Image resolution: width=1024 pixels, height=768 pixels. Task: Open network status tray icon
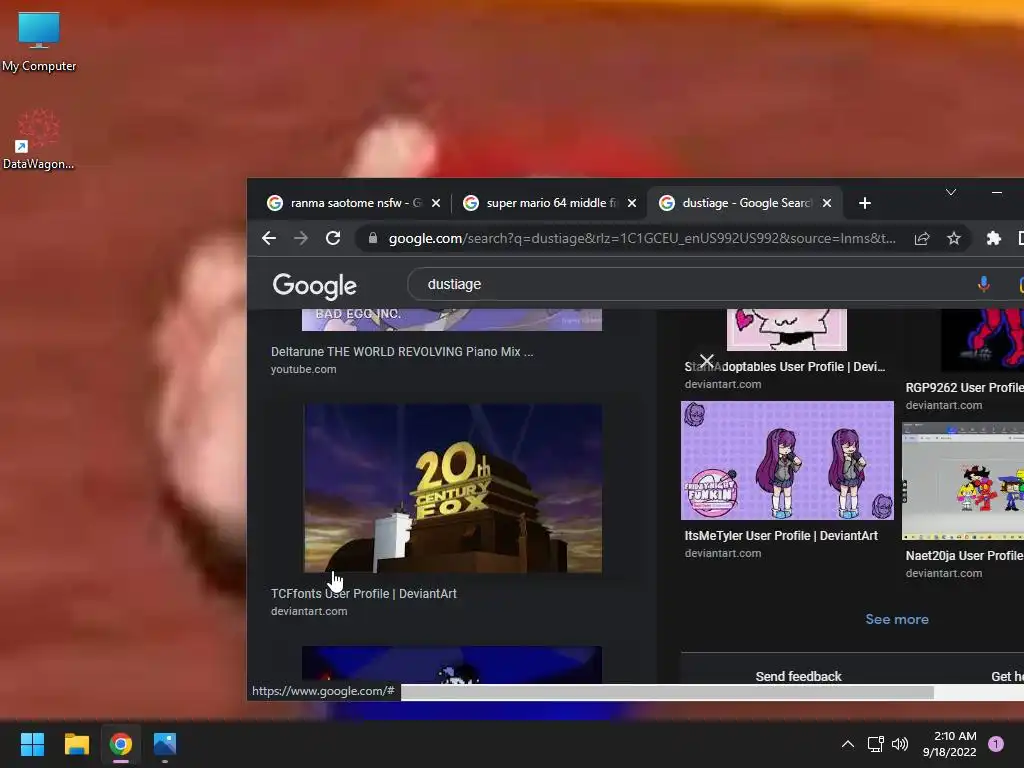click(875, 744)
